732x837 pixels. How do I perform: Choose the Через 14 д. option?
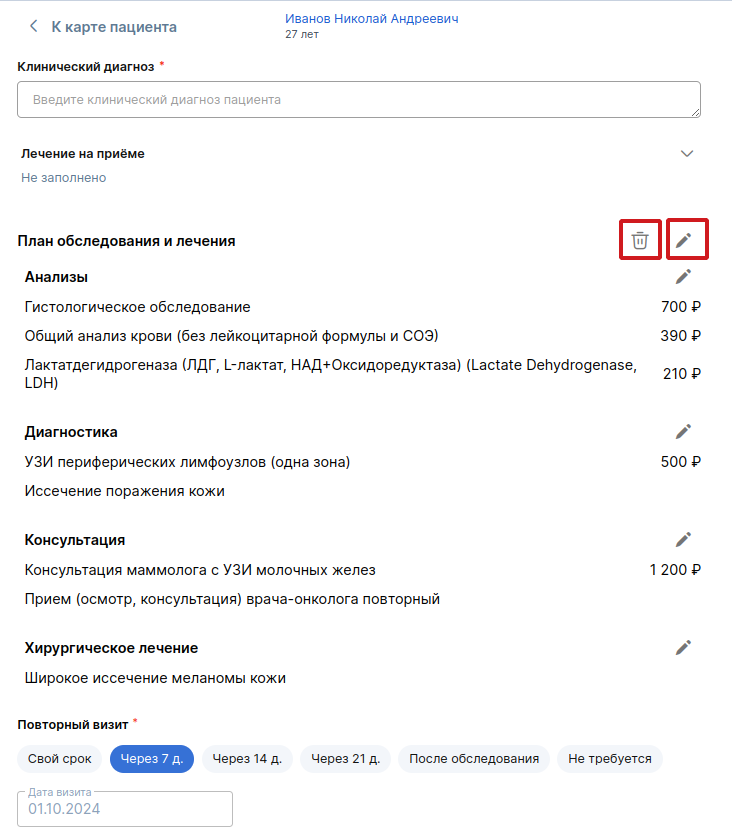(247, 759)
